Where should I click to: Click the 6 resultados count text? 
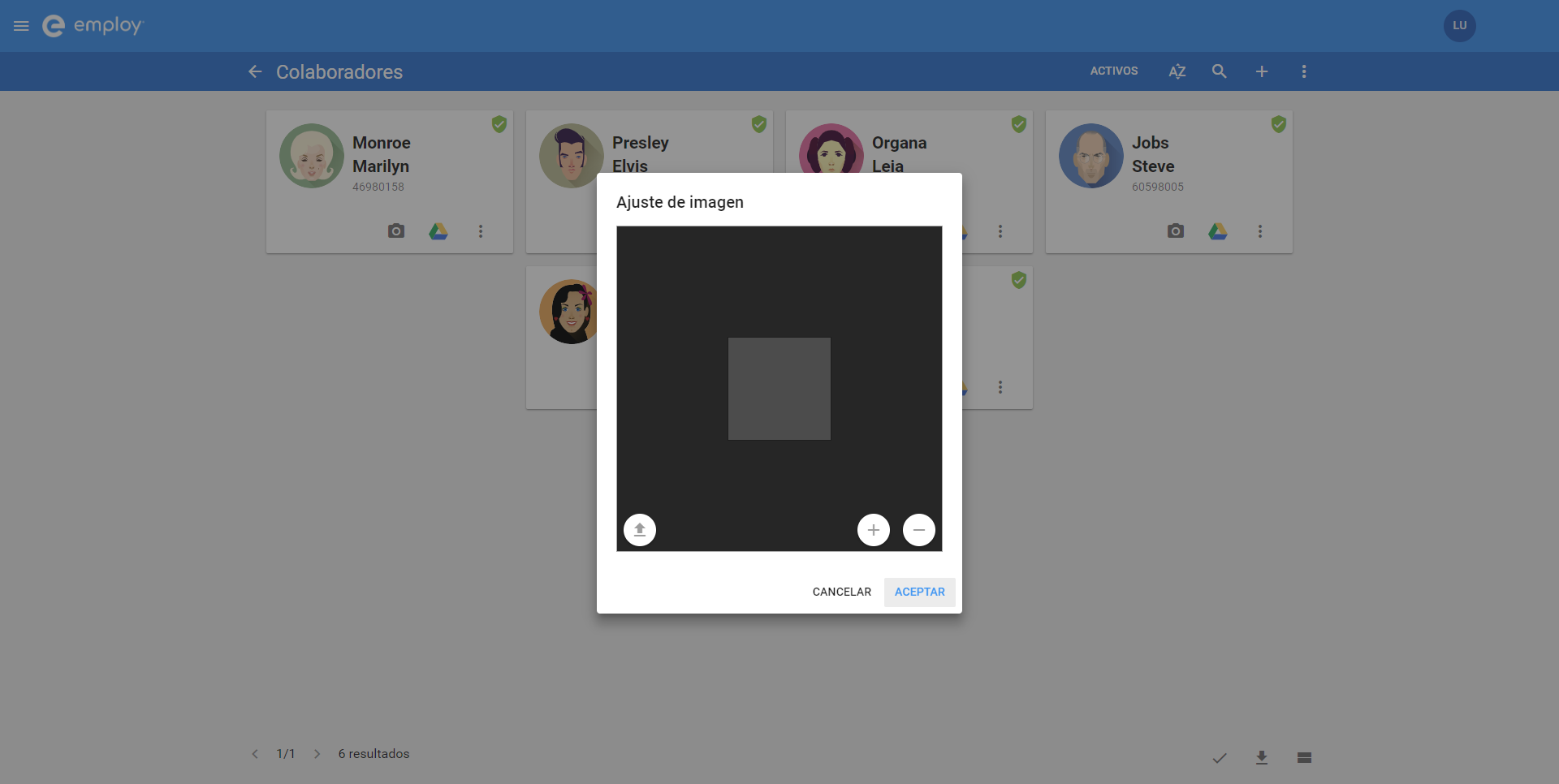374,754
